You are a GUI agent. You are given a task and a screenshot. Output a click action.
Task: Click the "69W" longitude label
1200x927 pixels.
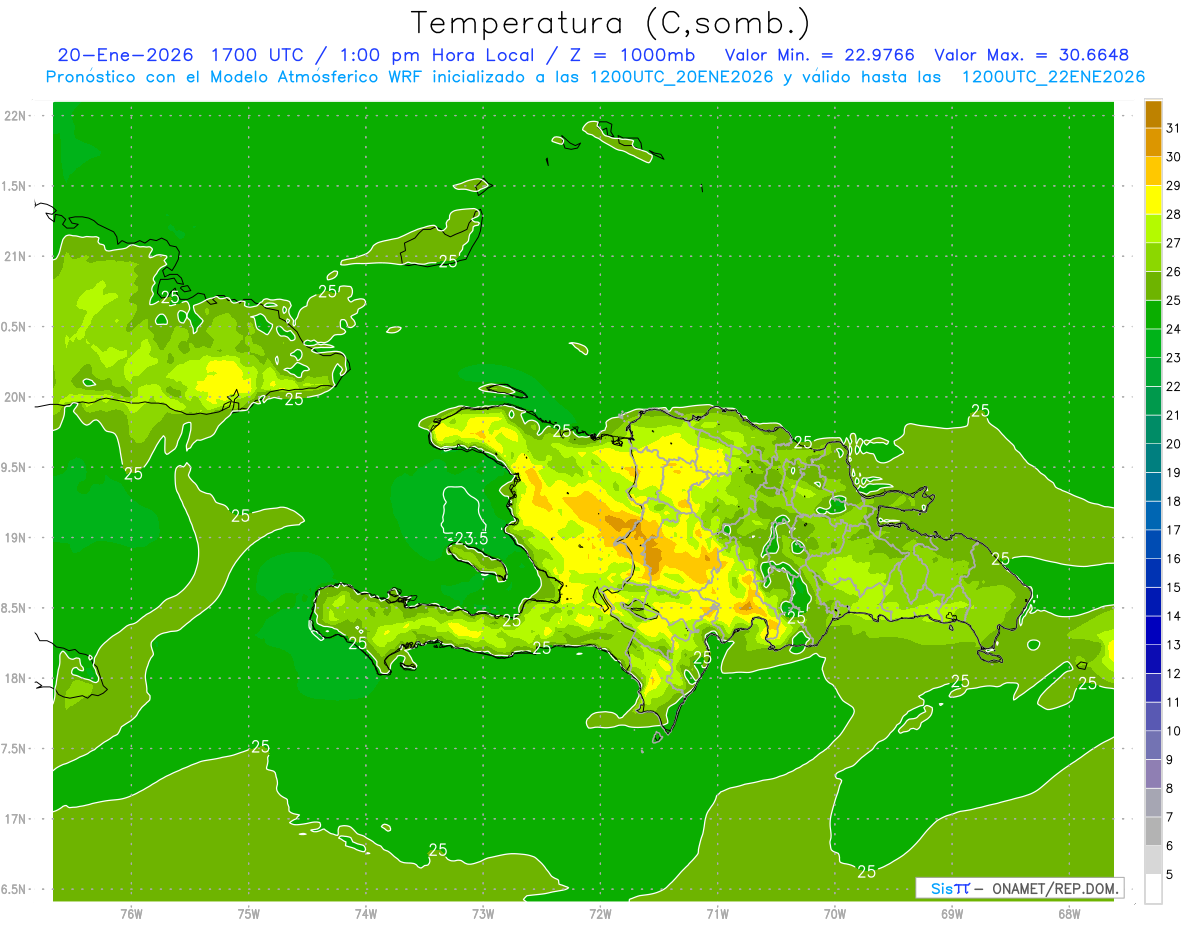click(x=952, y=913)
